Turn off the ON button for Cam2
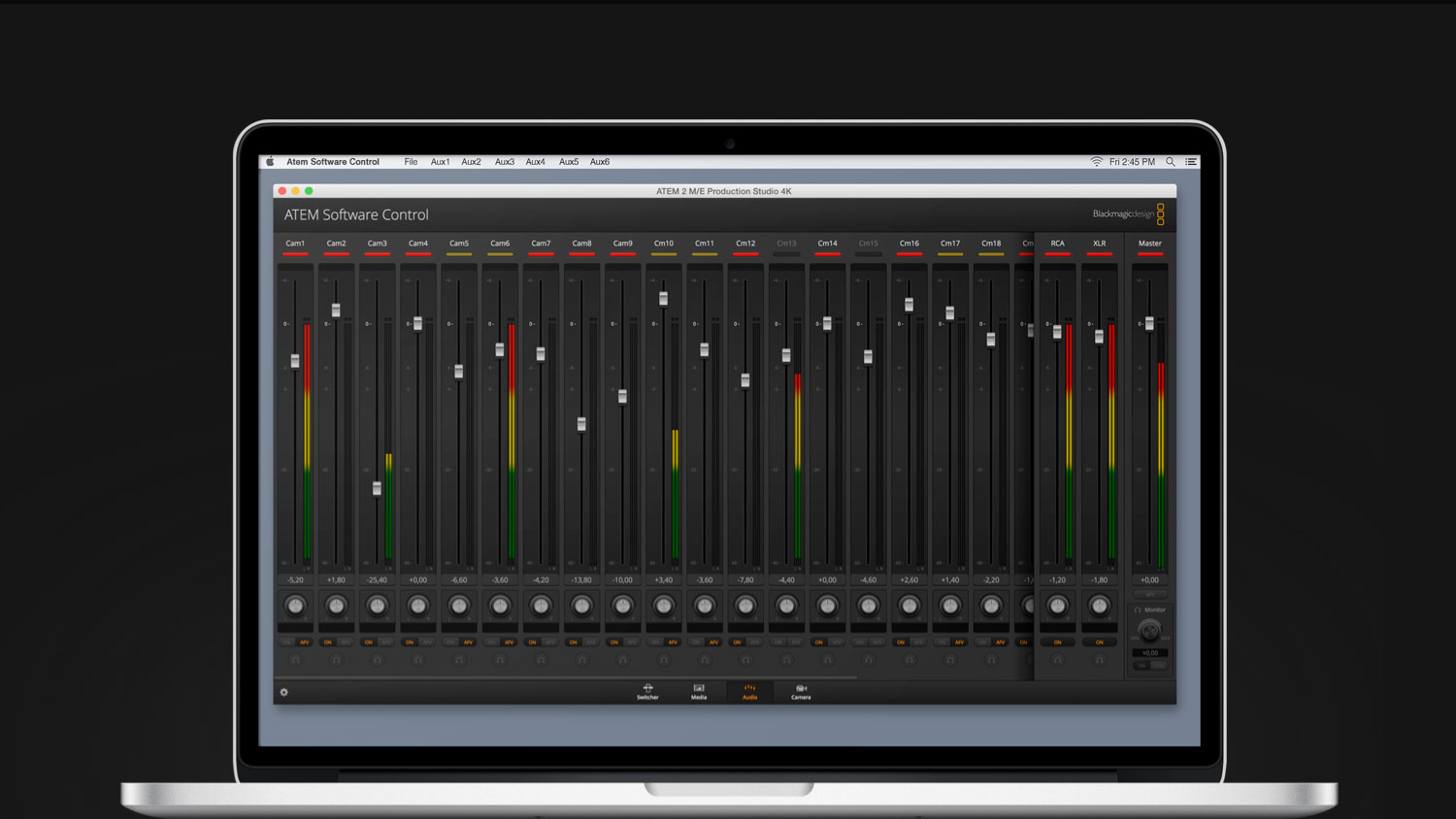Image resolution: width=1456 pixels, height=819 pixels. tap(328, 642)
